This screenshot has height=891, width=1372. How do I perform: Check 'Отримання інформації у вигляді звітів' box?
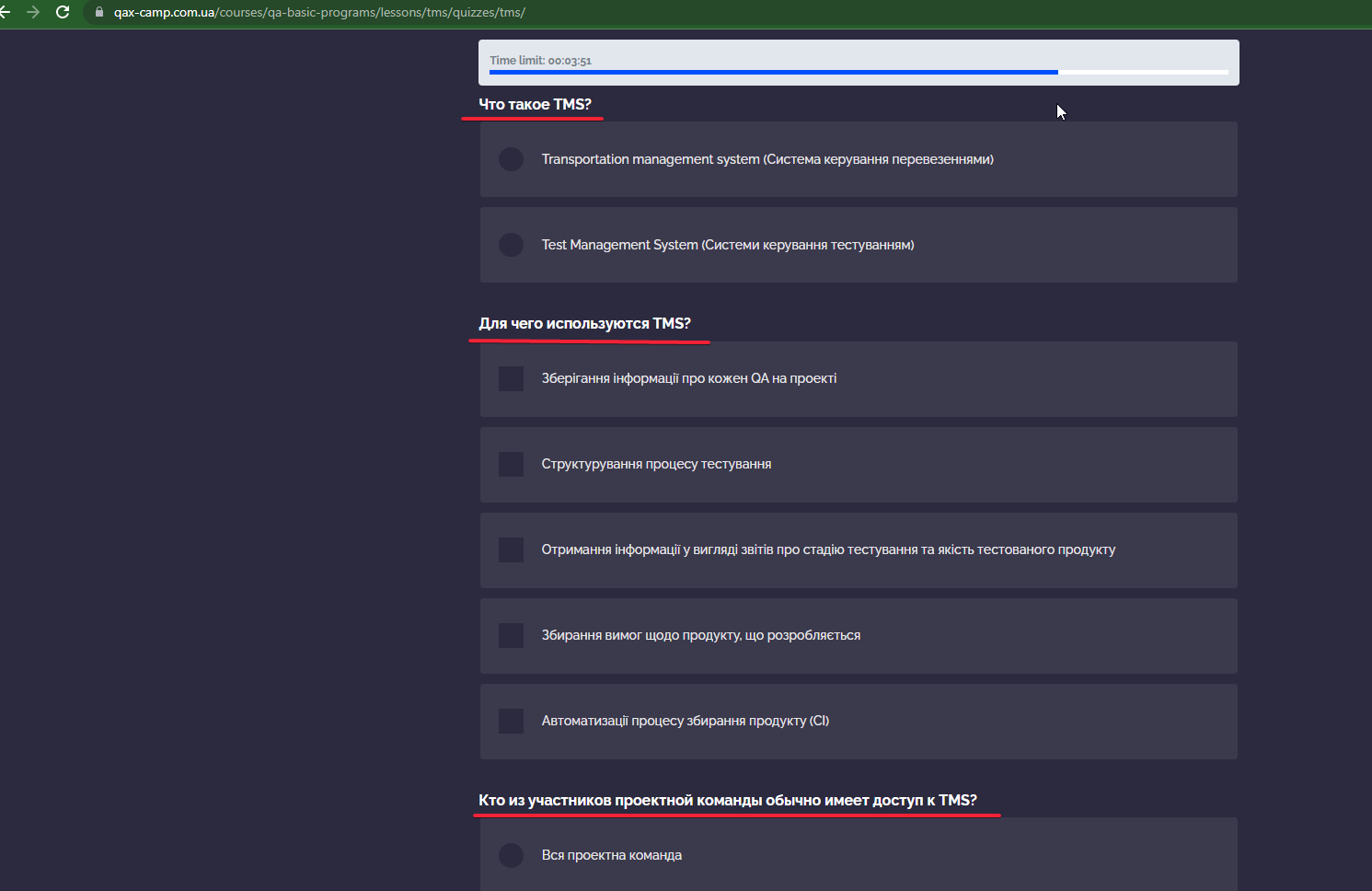pyautogui.click(x=511, y=550)
